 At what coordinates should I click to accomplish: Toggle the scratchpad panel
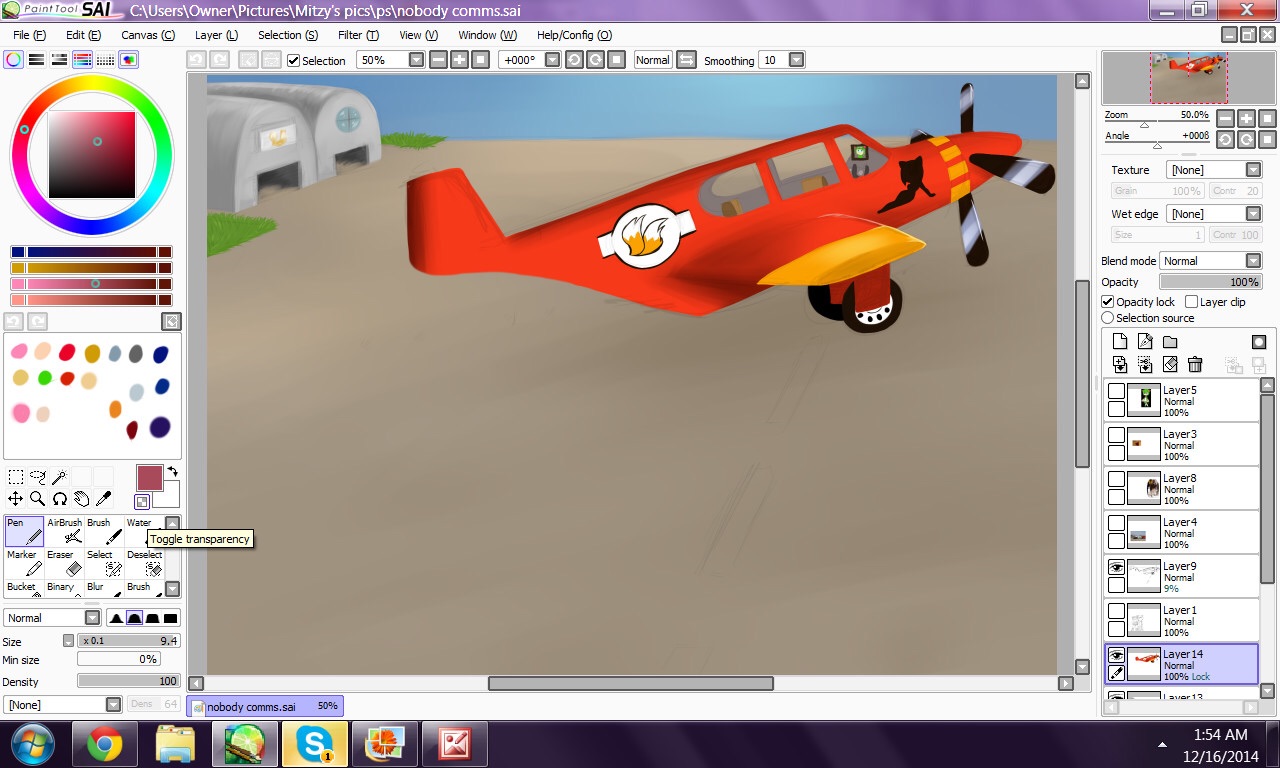129,60
